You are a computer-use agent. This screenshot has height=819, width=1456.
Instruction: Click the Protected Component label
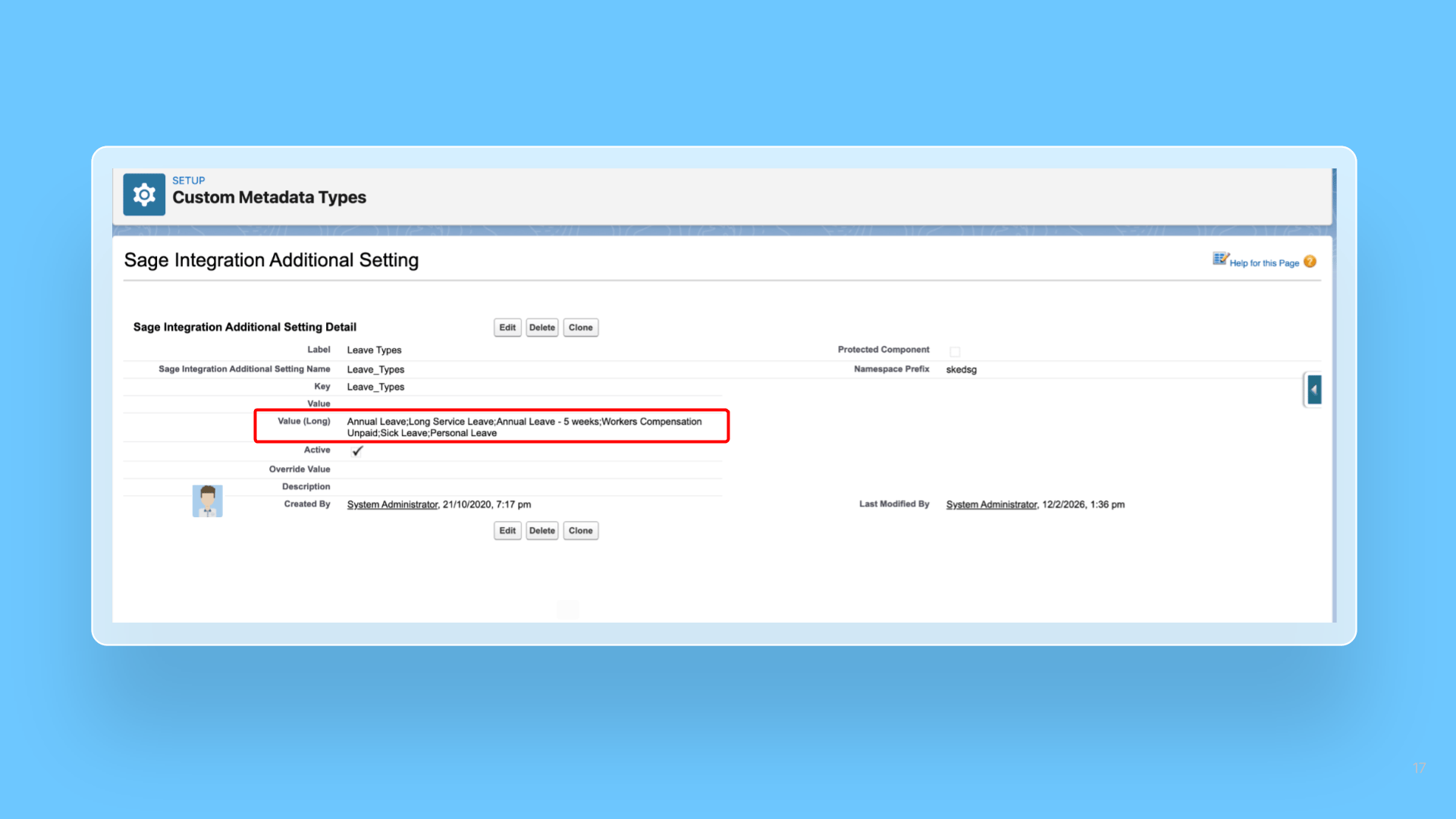pos(883,350)
